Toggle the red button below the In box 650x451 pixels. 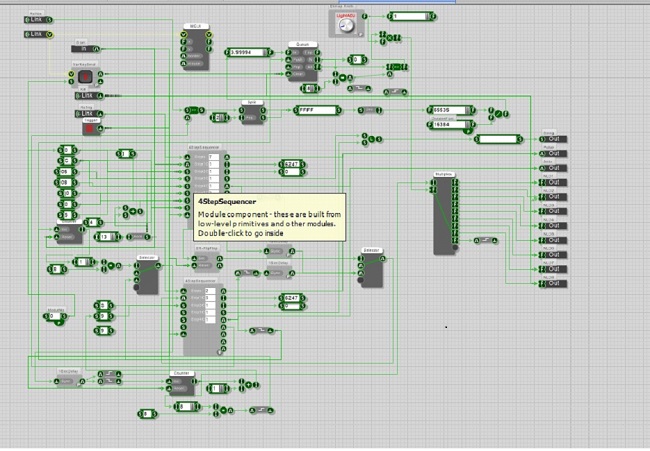tap(85, 76)
